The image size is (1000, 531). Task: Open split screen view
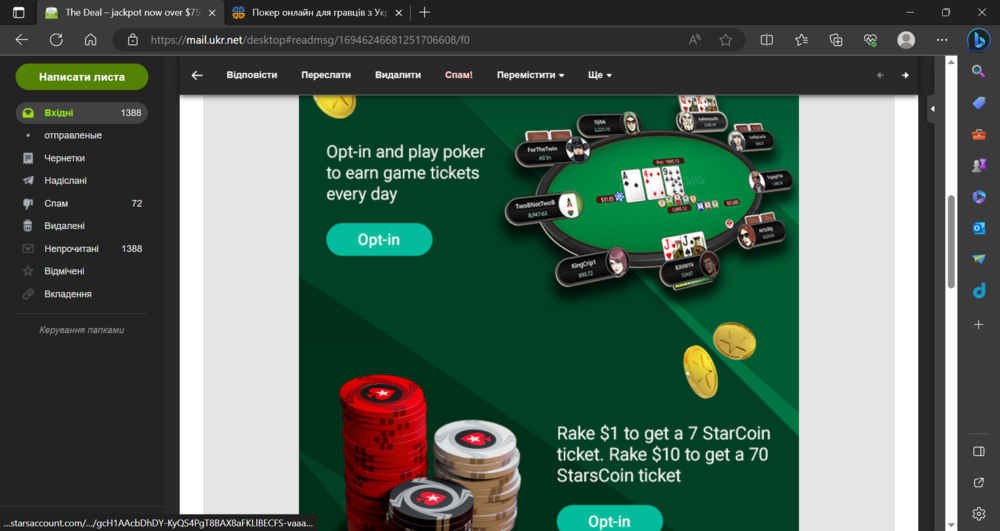point(767,40)
